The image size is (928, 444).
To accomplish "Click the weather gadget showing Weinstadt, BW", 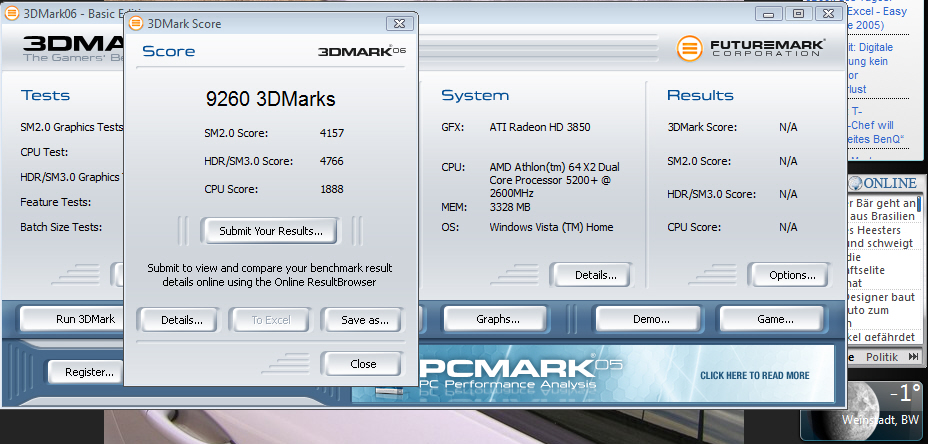I will click(864, 413).
